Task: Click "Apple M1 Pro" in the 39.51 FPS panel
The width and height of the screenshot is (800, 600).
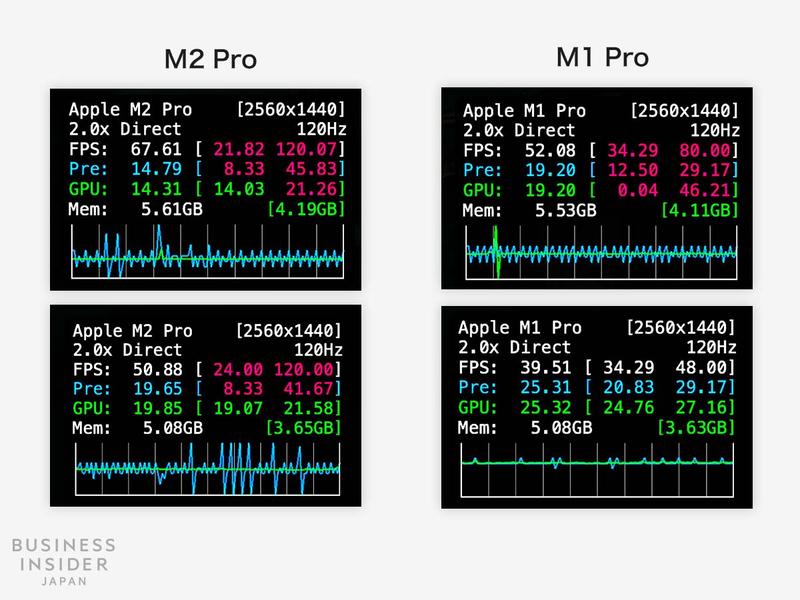Action: click(520, 328)
